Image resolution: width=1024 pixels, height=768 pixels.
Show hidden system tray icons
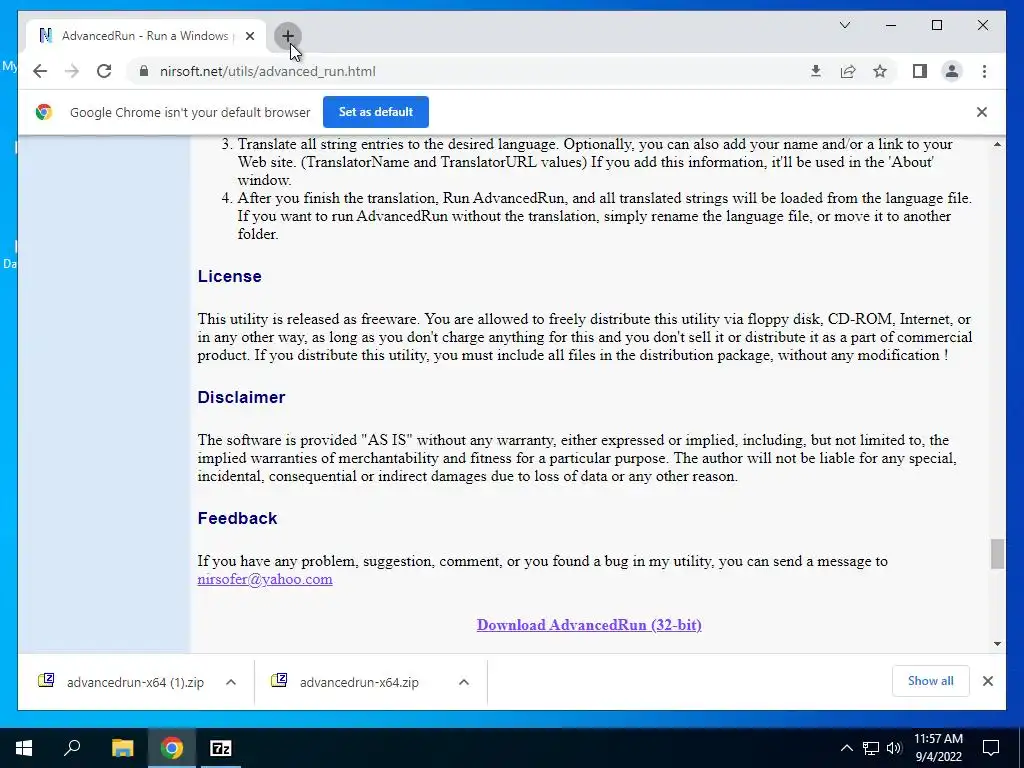[x=846, y=748]
